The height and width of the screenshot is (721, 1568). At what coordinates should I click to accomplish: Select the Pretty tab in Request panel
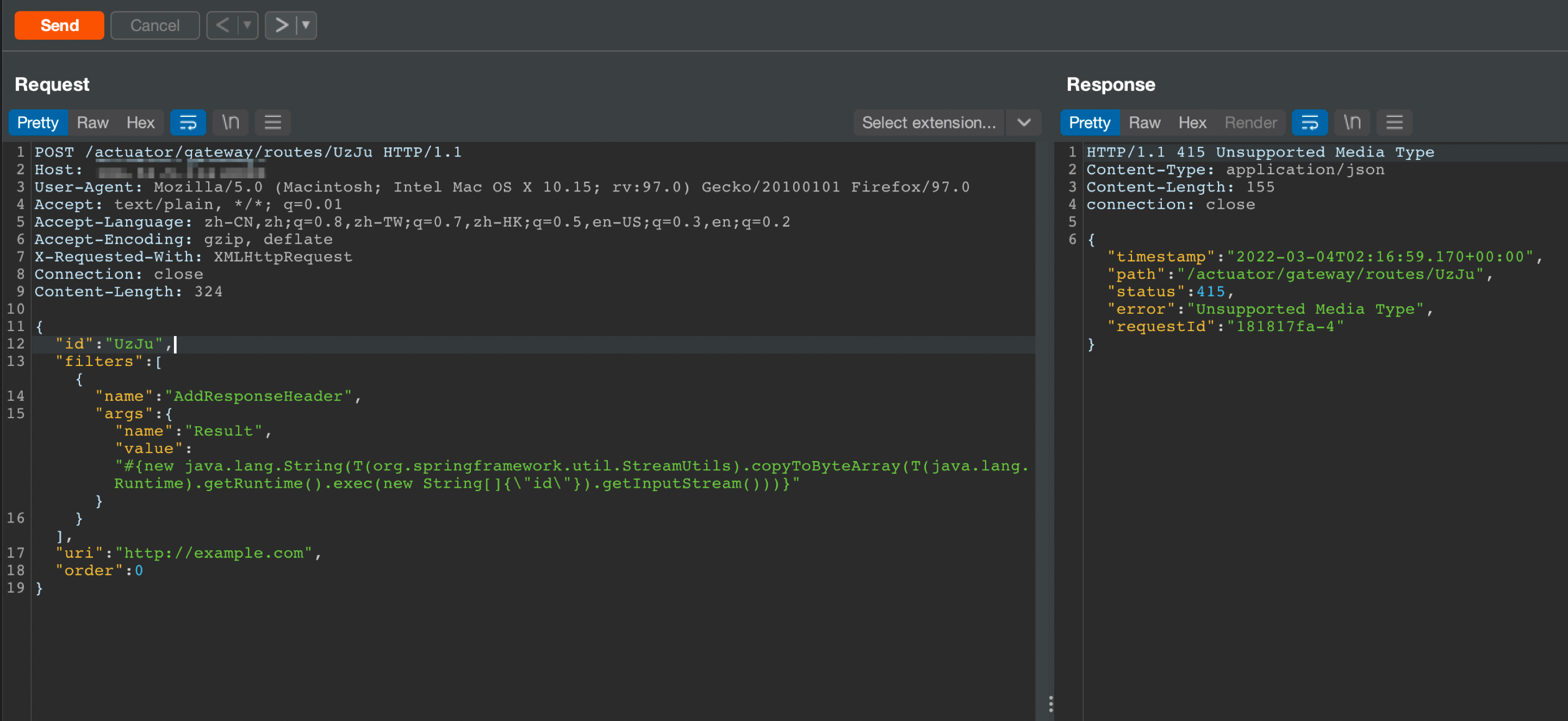(38, 122)
